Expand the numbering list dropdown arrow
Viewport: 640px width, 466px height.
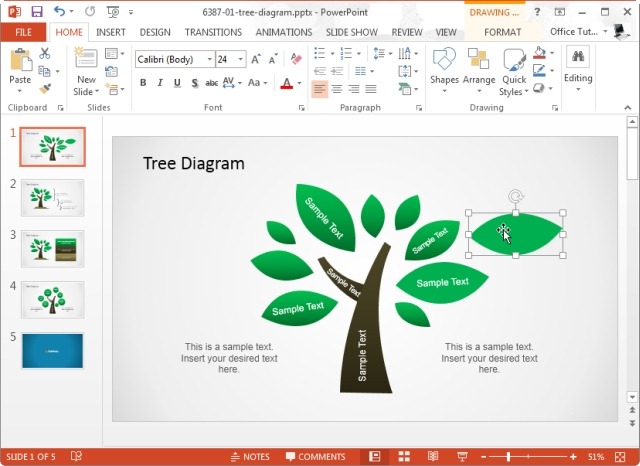tap(359, 53)
